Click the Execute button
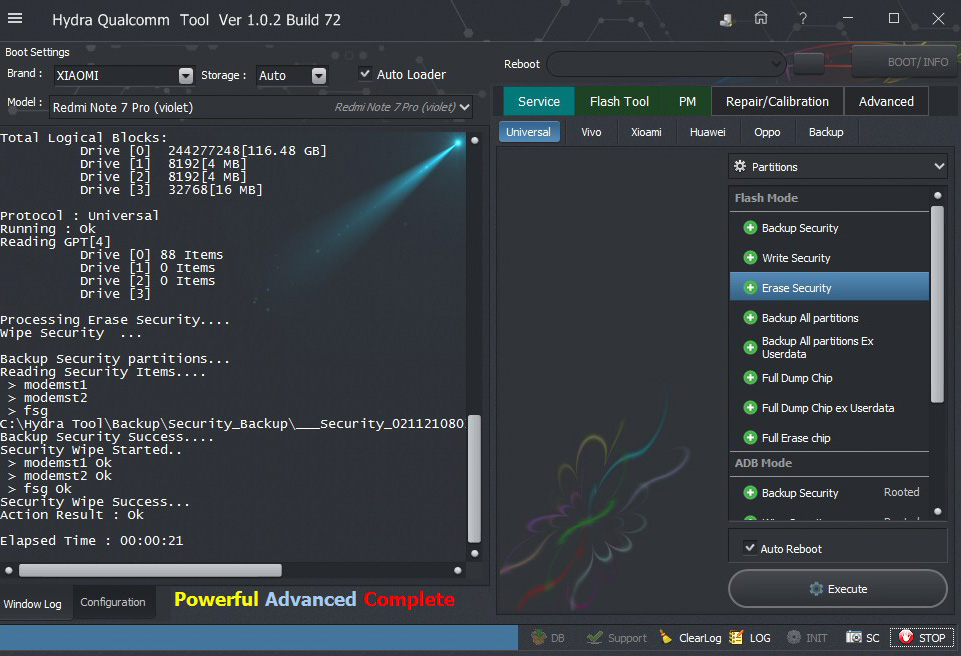 pos(837,589)
